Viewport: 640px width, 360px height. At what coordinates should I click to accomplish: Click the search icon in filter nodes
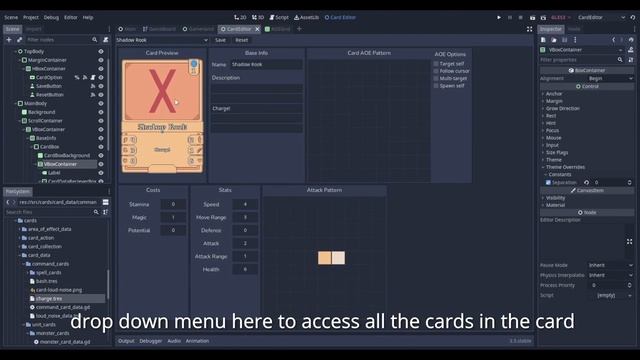pos(95,40)
